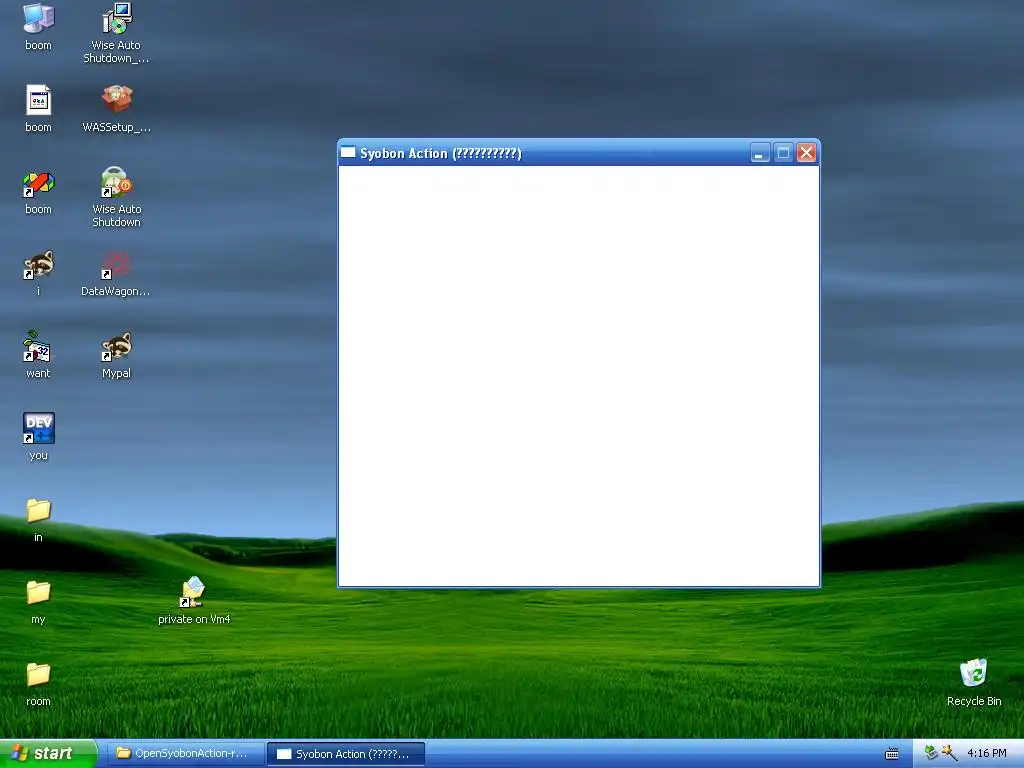Close the Syobon Action window

click(x=807, y=153)
